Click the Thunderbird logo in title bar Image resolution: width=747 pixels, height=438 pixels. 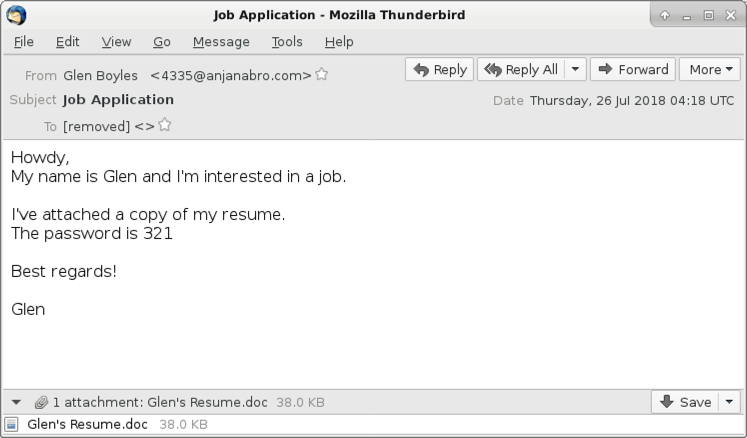click(16, 15)
